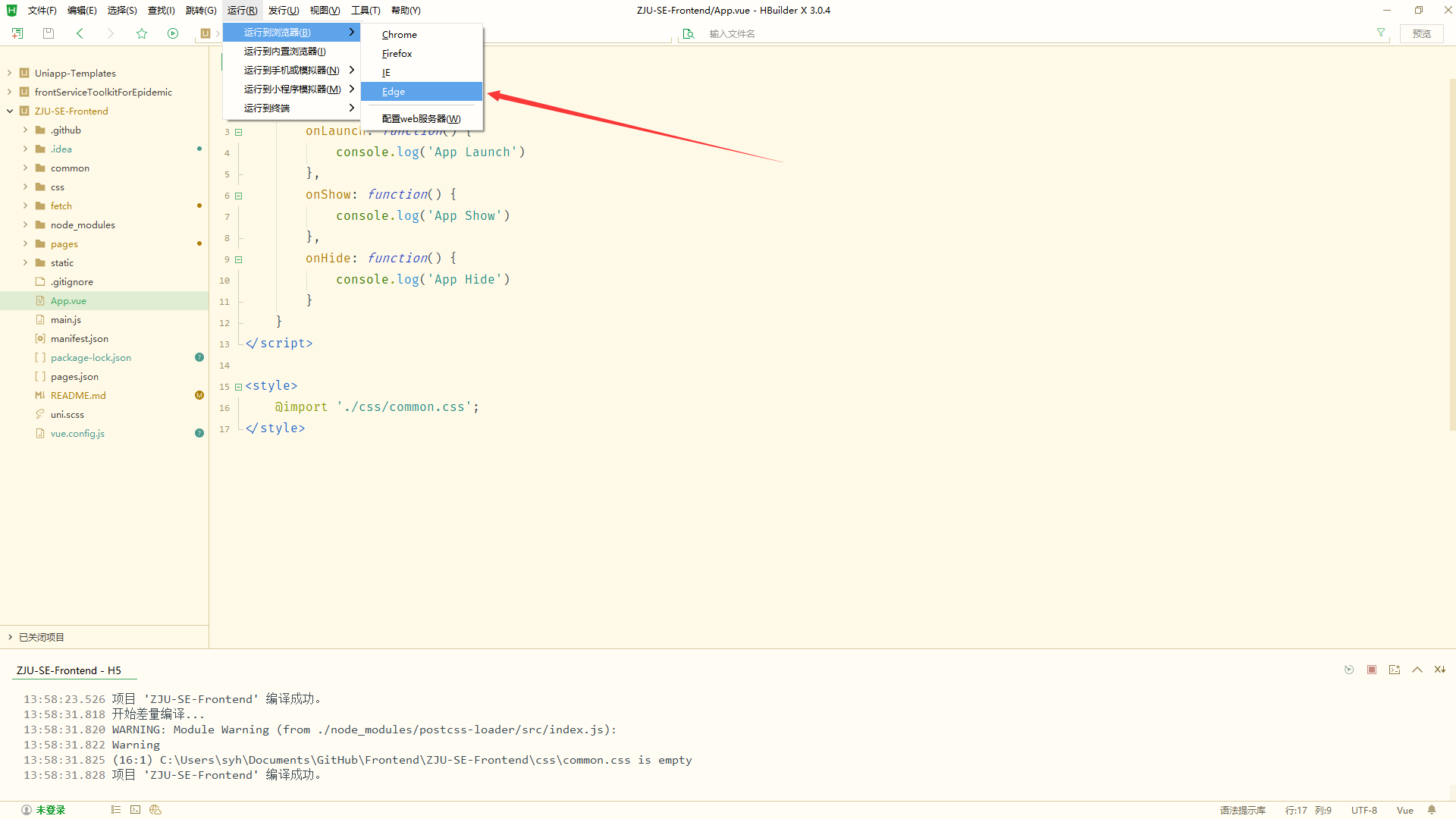Stop the running console with red square

click(x=1372, y=670)
